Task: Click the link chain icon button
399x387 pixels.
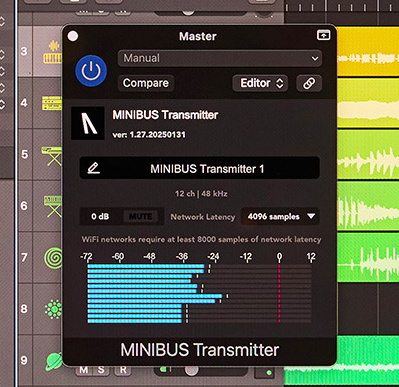Action: (309, 83)
